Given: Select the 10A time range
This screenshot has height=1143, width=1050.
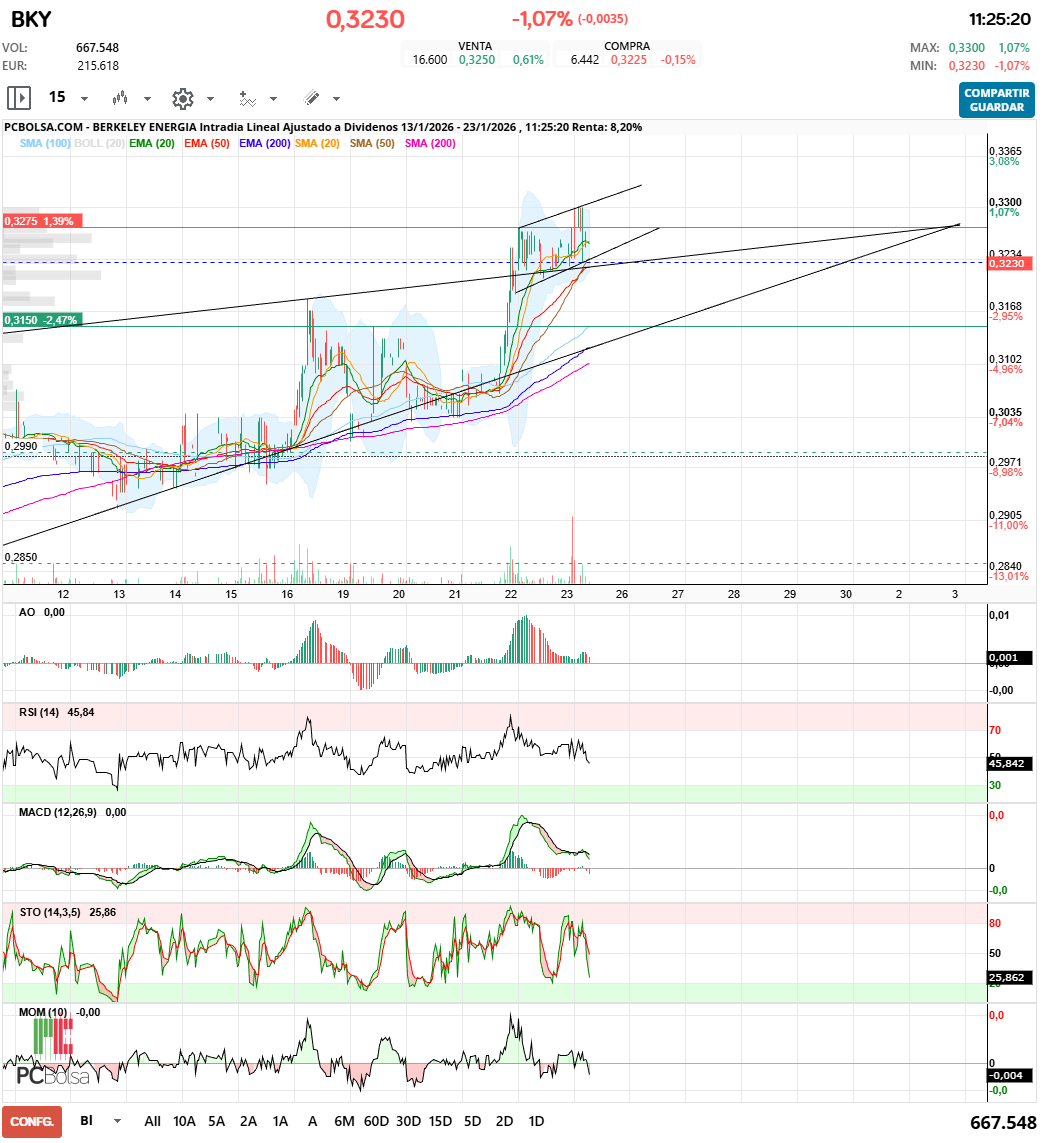Looking at the screenshot, I should point(184,1121).
